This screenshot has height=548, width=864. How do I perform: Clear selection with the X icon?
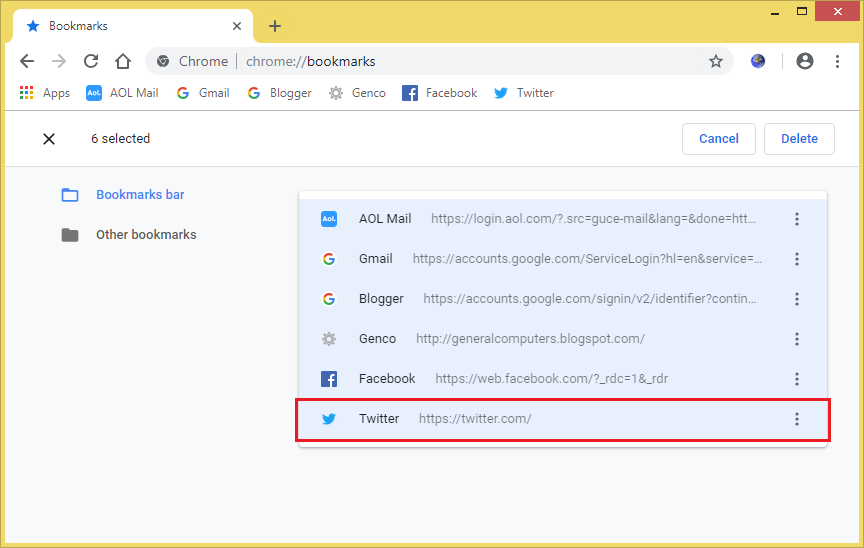pos(49,139)
